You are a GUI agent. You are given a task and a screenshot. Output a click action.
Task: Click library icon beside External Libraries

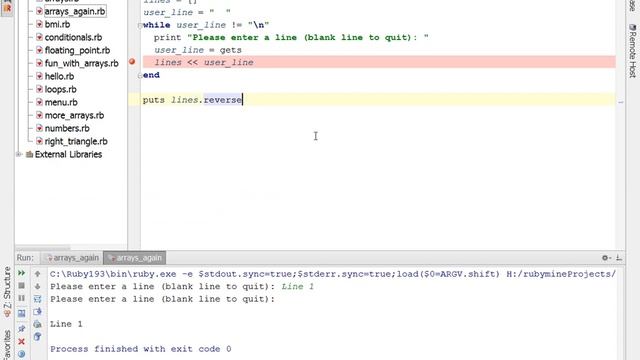coord(29,155)
